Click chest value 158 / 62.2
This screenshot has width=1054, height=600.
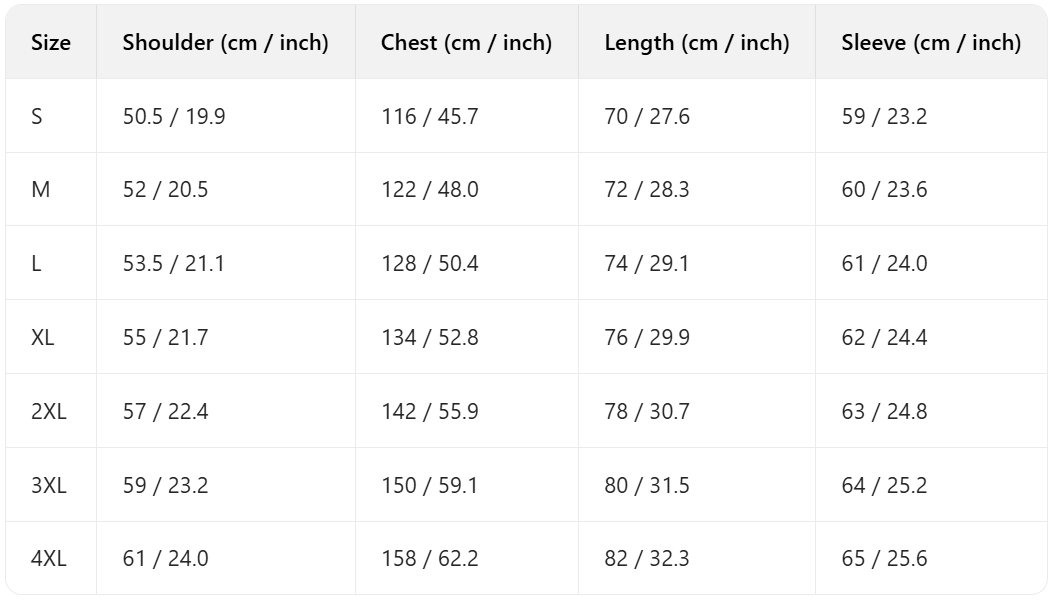coord(429,559)
